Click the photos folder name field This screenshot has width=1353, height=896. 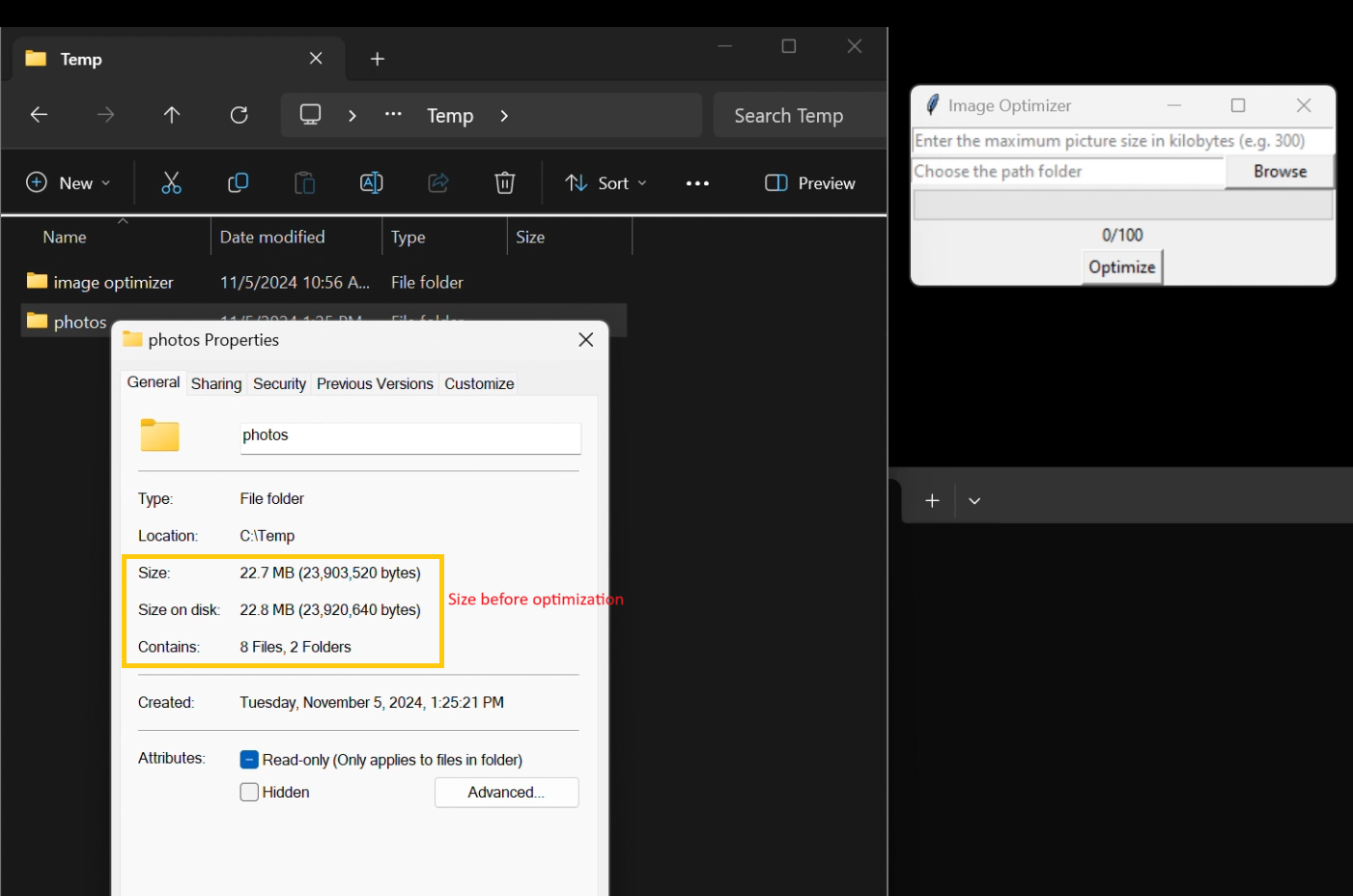tap(410, 437)
